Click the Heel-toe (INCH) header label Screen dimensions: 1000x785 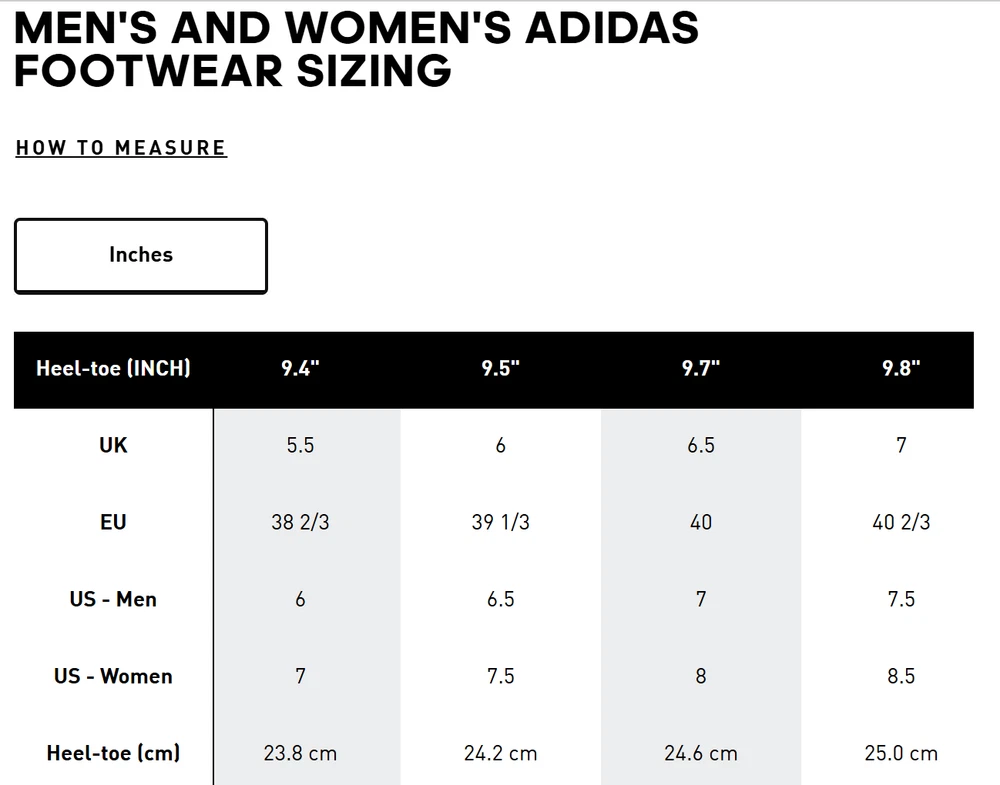coord(113,368)
